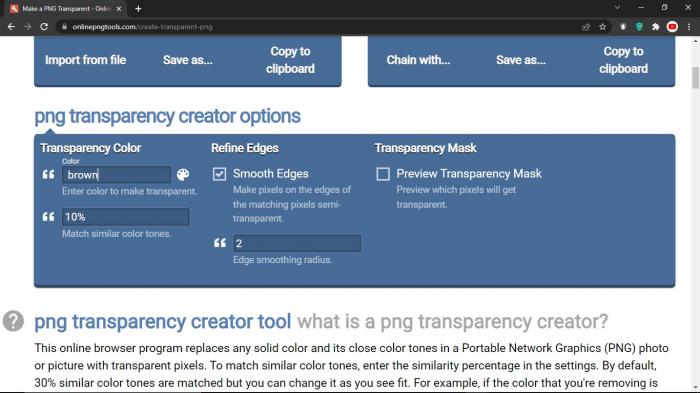This screenshot has height=393, width=700.
Task: Click the quote icon beside 10% field
Action: coord(48,217)
